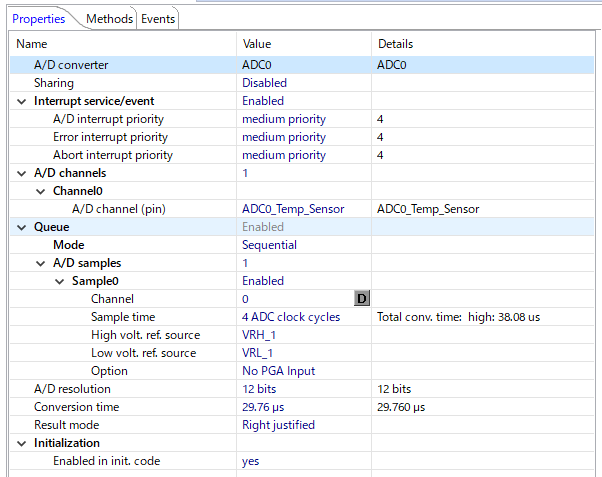602x477 pixels.
Task: Change the Sample time clock cycles value
Action: 291,317
